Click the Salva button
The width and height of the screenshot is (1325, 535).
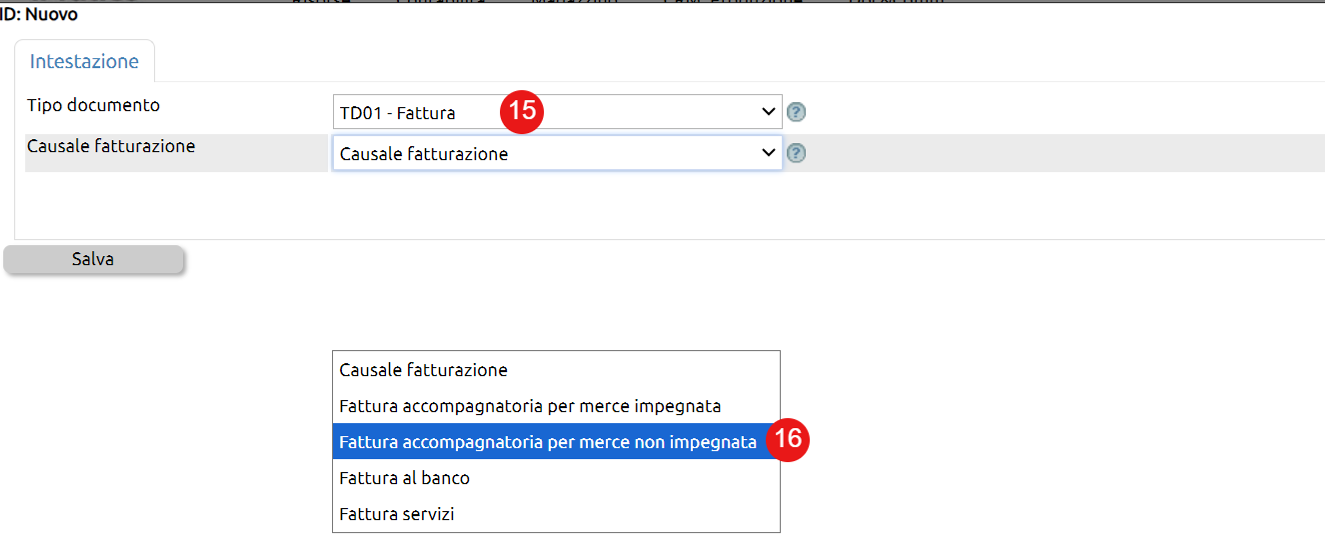pyautogui.click(x=94, y=259)
